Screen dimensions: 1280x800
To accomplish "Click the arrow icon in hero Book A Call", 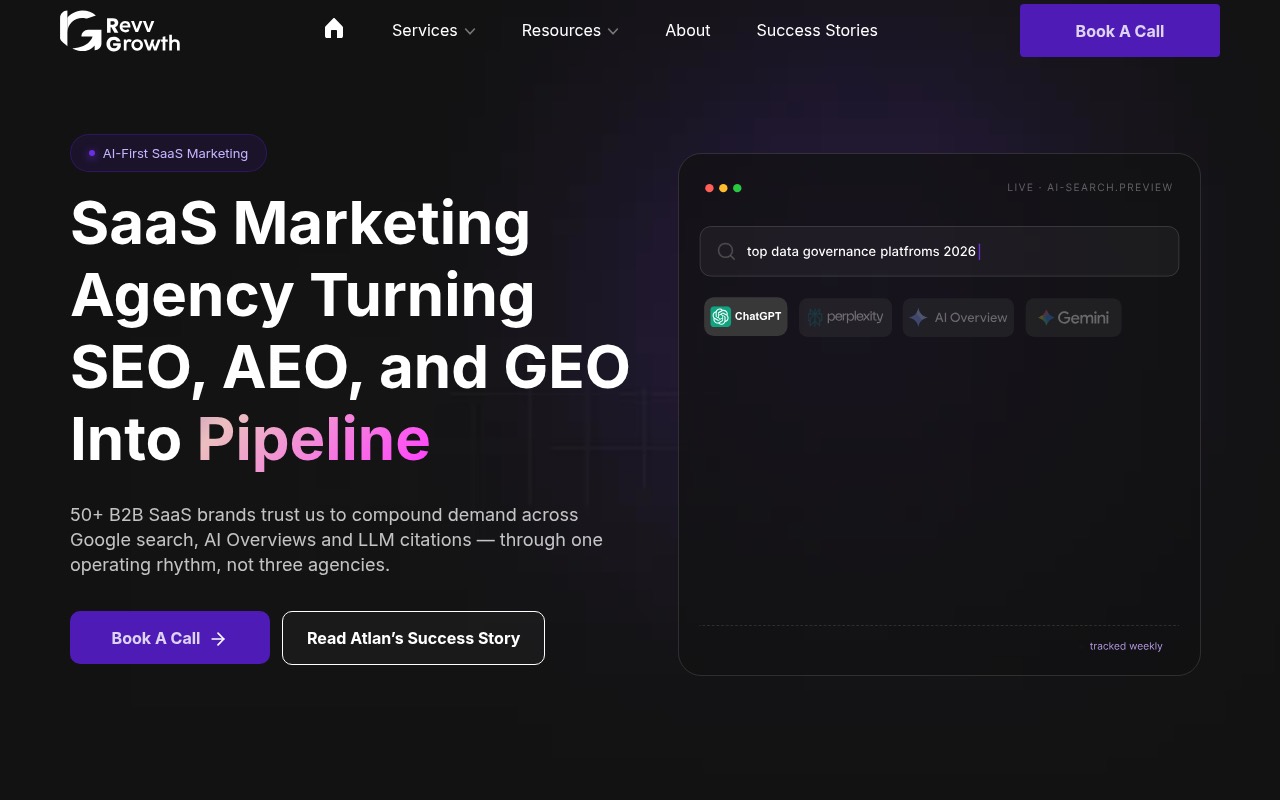I will [219, 638].
